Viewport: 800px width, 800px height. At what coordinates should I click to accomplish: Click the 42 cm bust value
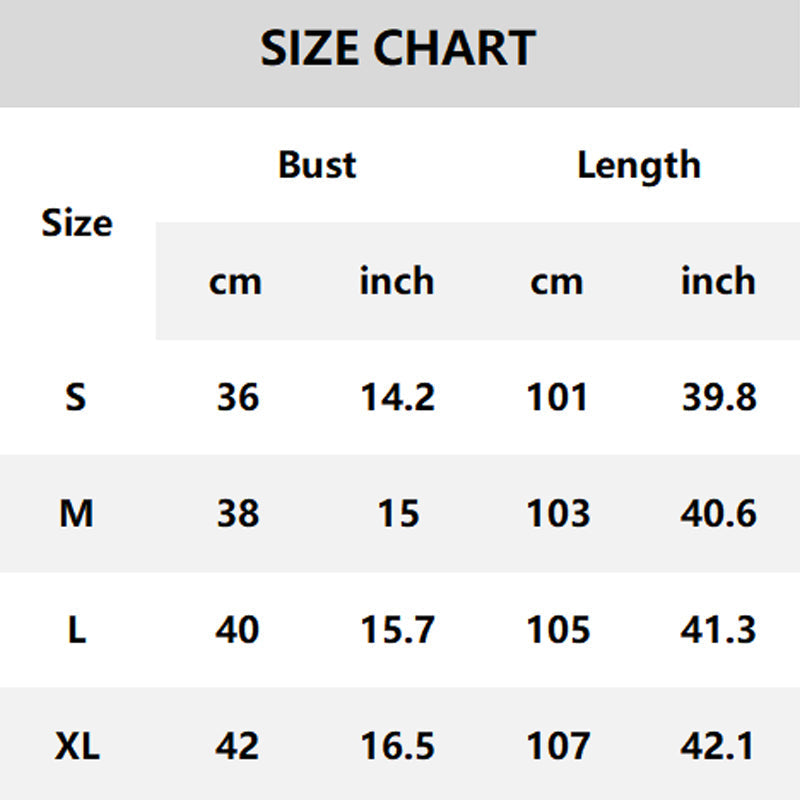click(x=237, y=746)
